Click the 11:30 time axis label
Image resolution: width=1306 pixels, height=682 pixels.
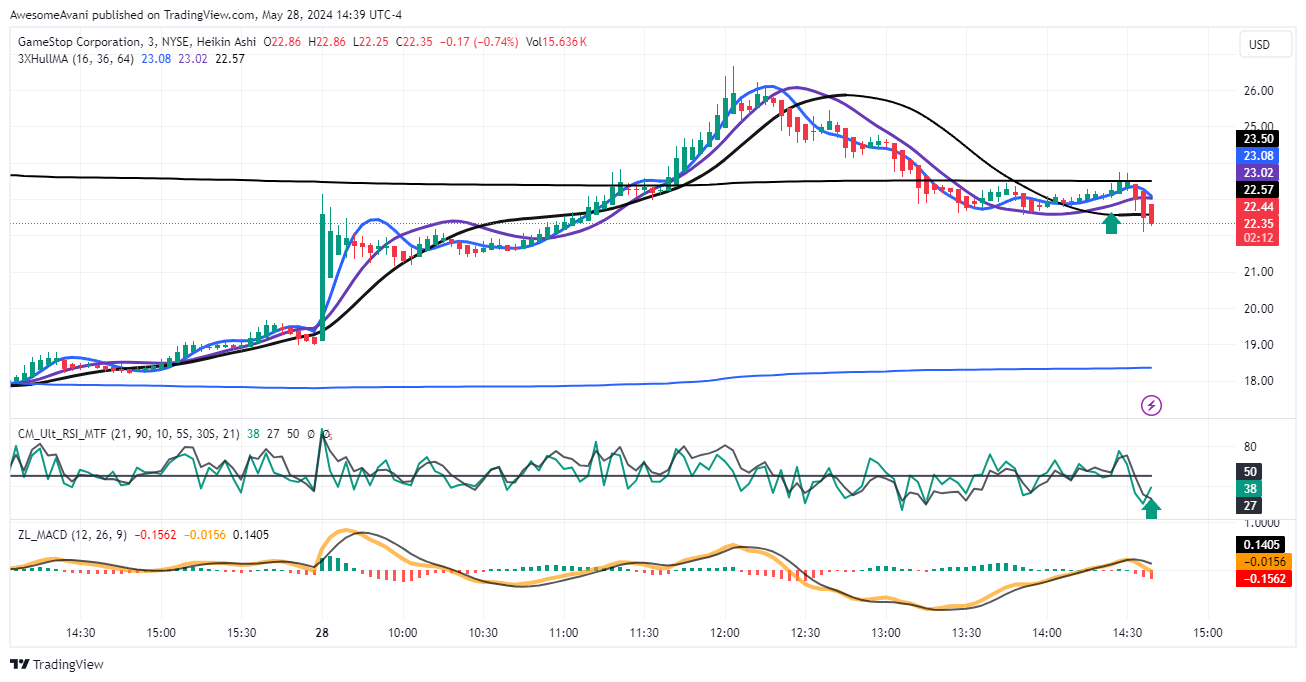tap(644, 633)
